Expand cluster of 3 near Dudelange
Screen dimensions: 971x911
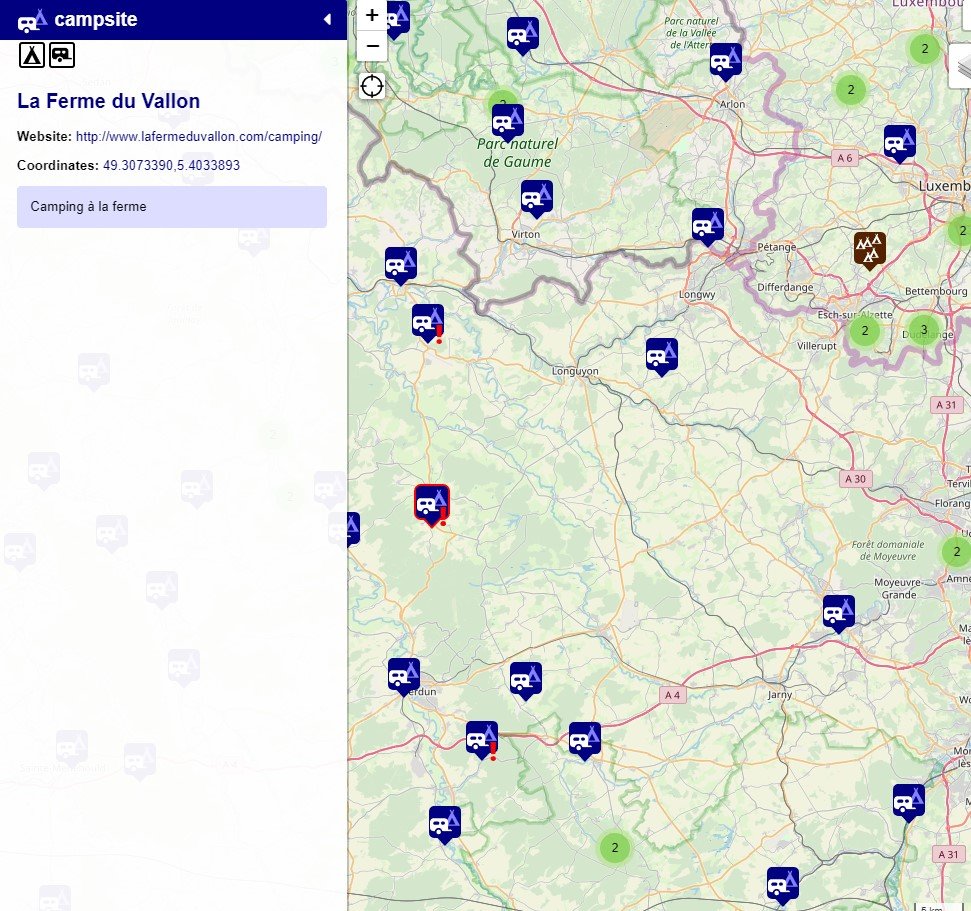pyautogui.click(x=923, y=330)
